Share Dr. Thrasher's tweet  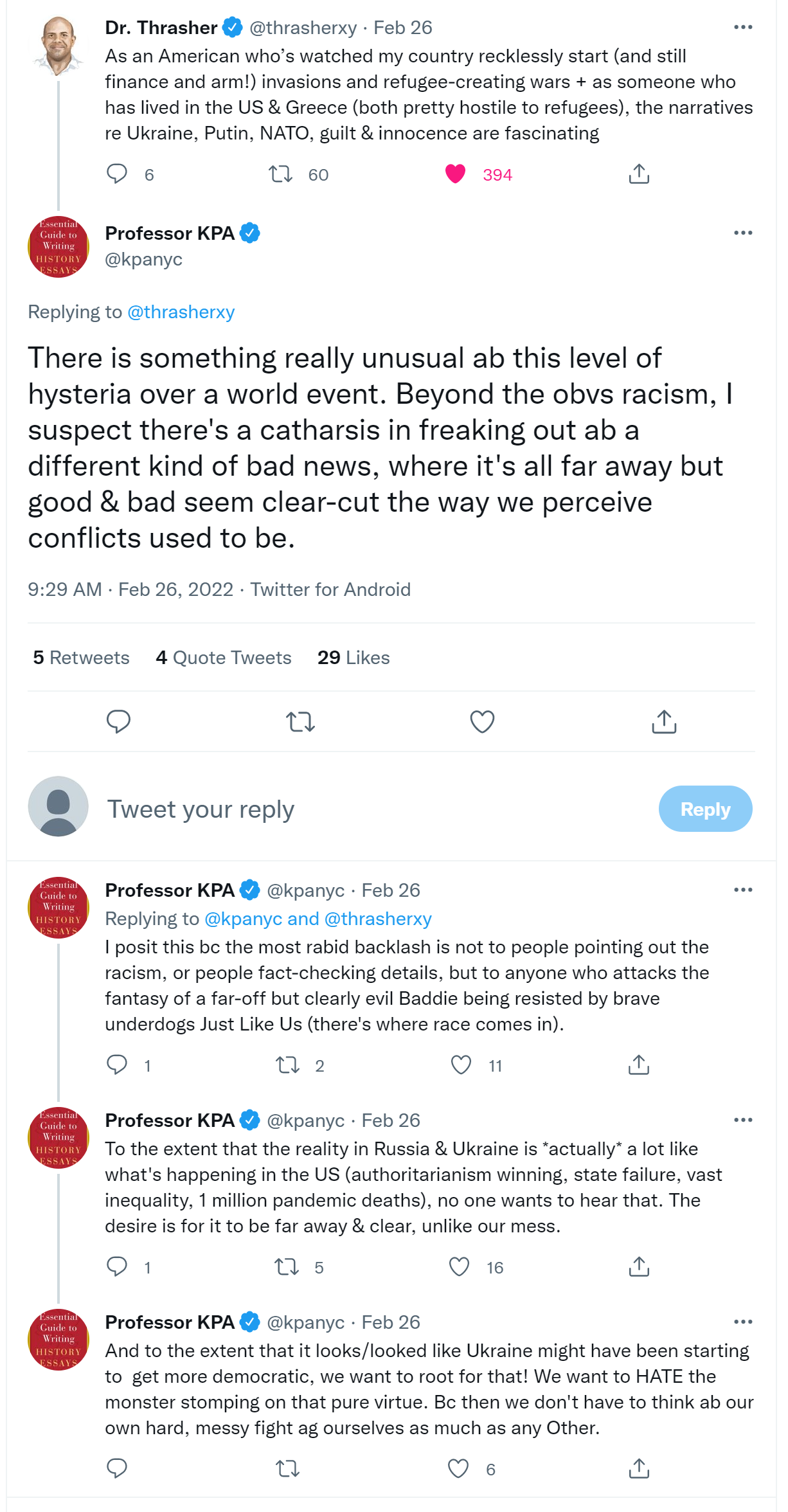click(x=639, y=174)
